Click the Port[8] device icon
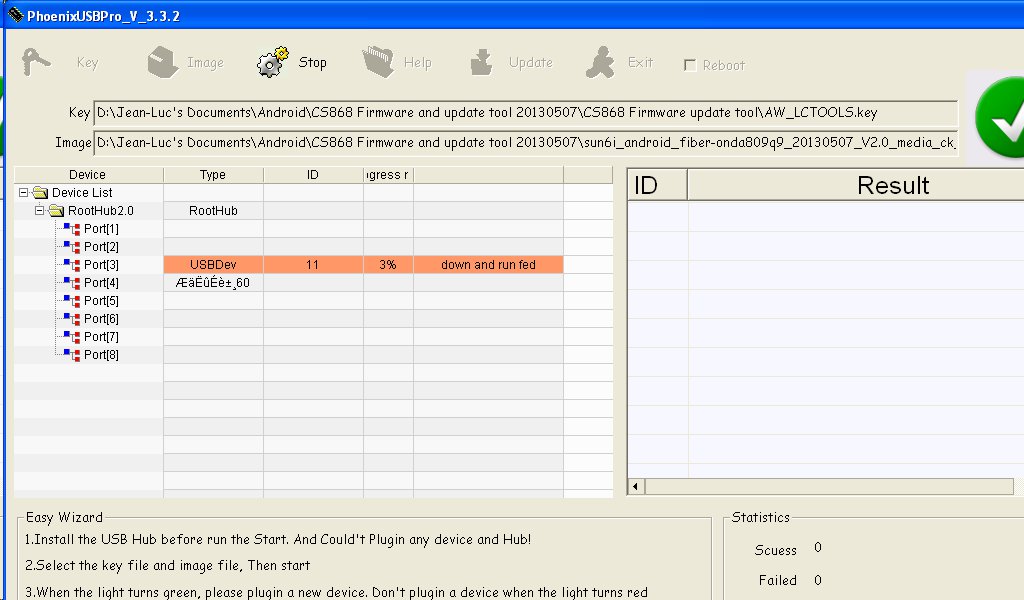The width and height of the screenshot is (1024, 600). (x=72, y=354)
